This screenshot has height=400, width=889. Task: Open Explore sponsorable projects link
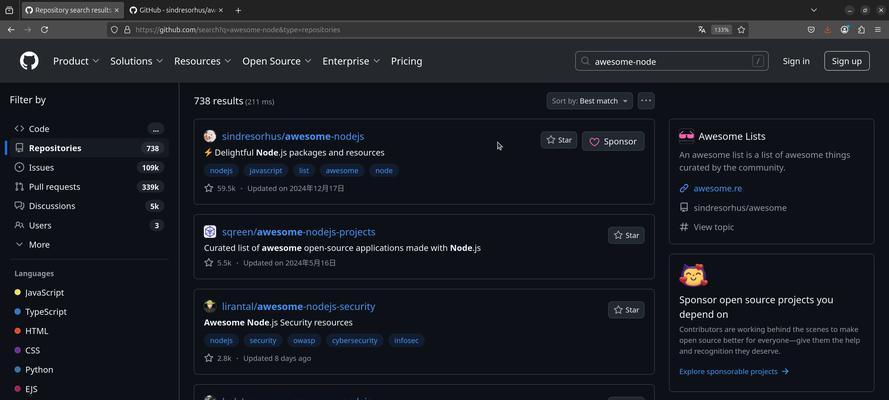[x=734, y=372]
